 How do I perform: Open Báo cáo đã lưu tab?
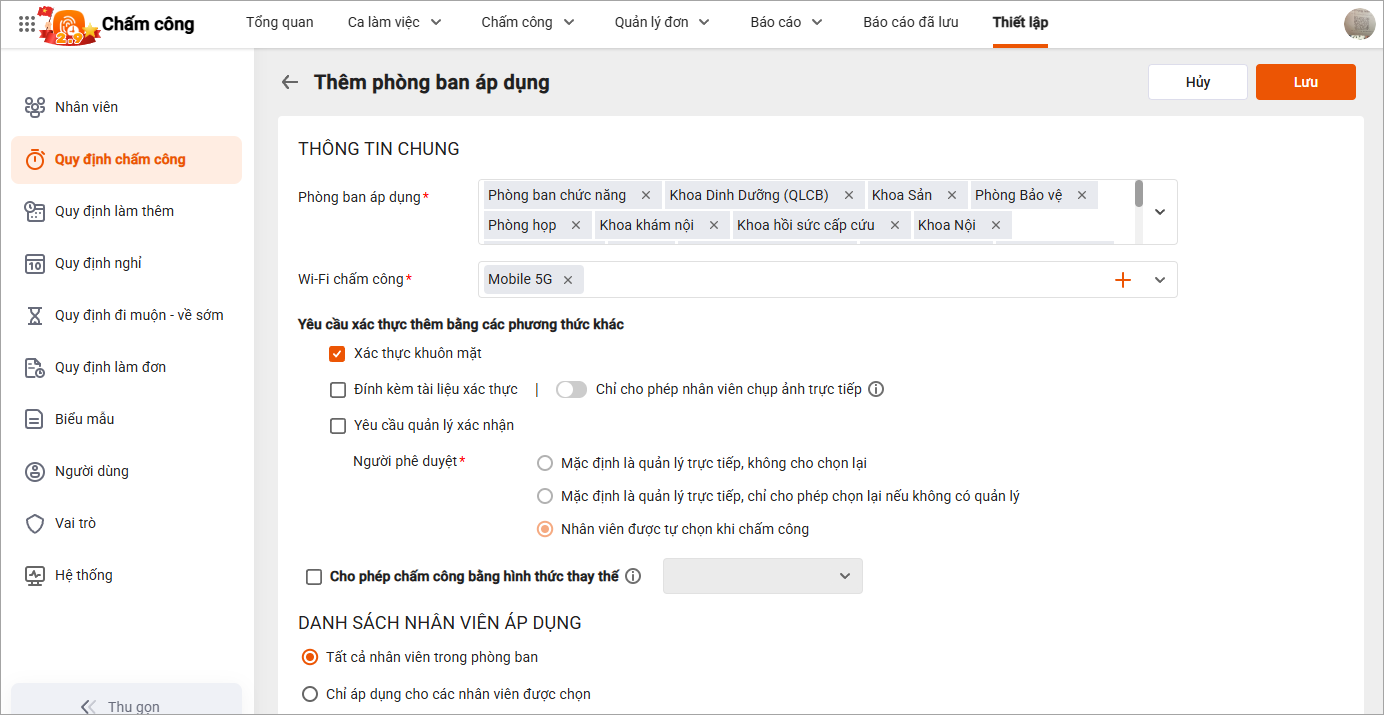[911, 22]
